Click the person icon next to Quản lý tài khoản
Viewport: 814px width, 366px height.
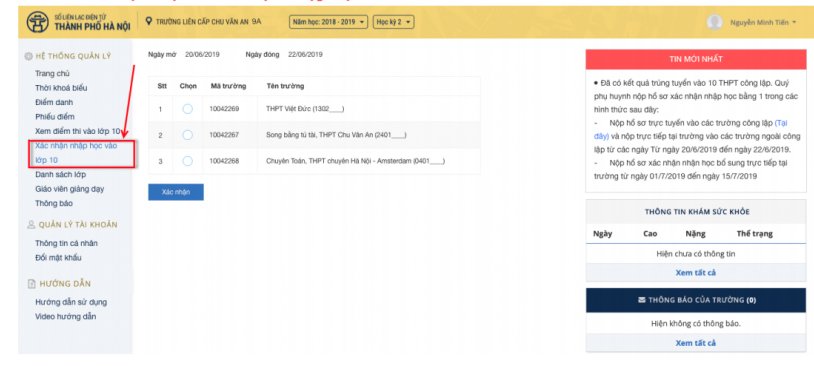tap(31, 225)
